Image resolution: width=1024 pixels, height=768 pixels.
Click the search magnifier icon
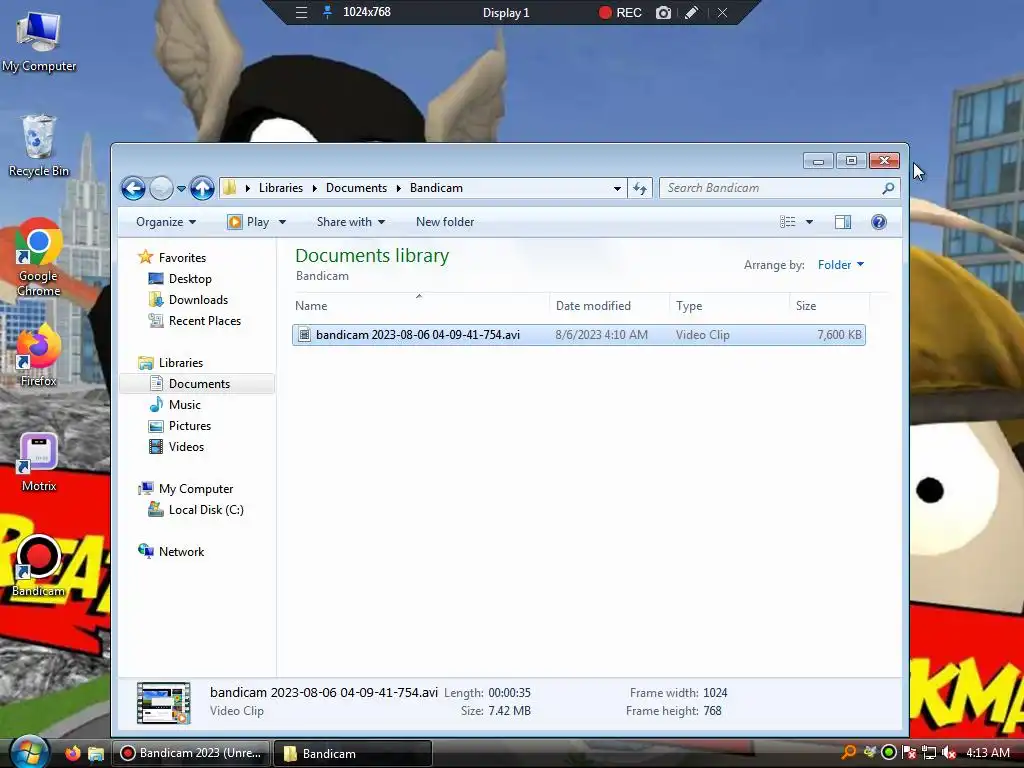888,188
